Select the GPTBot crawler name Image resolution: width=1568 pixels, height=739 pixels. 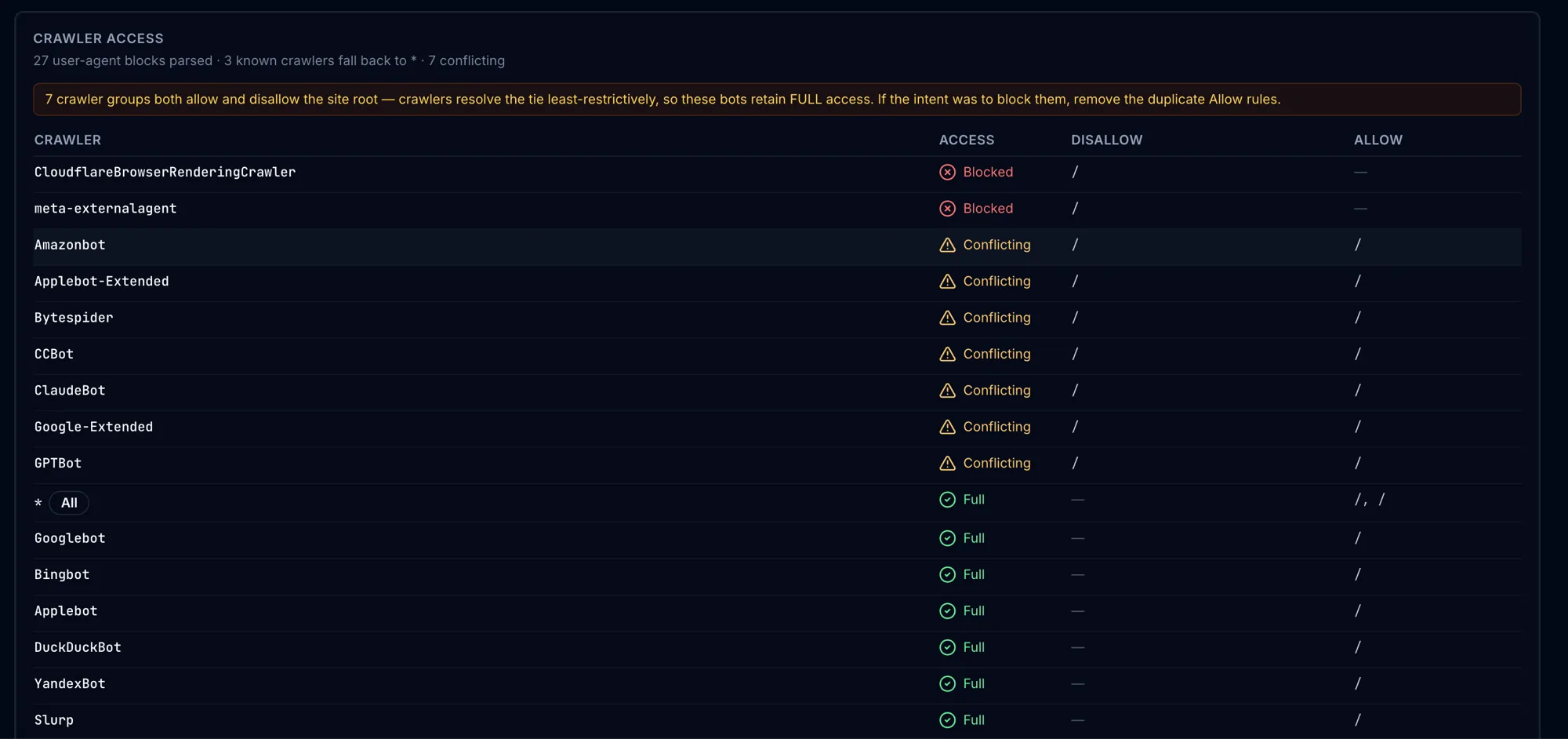[x=58, y=463]
